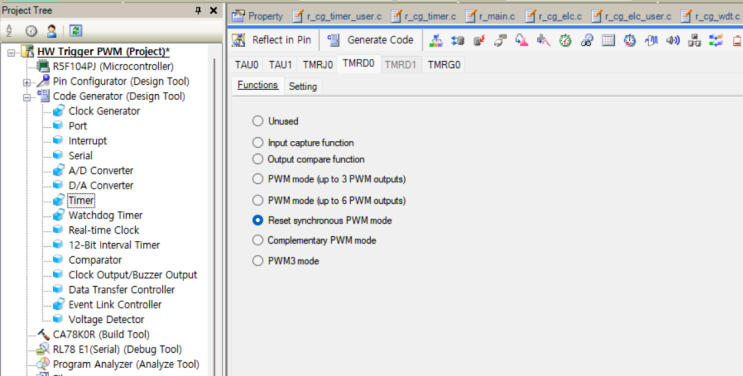The height and width of the screenshot is (376, 743).
Task: Switch to the TAU0 tab
Action: (x=246, y=64)
